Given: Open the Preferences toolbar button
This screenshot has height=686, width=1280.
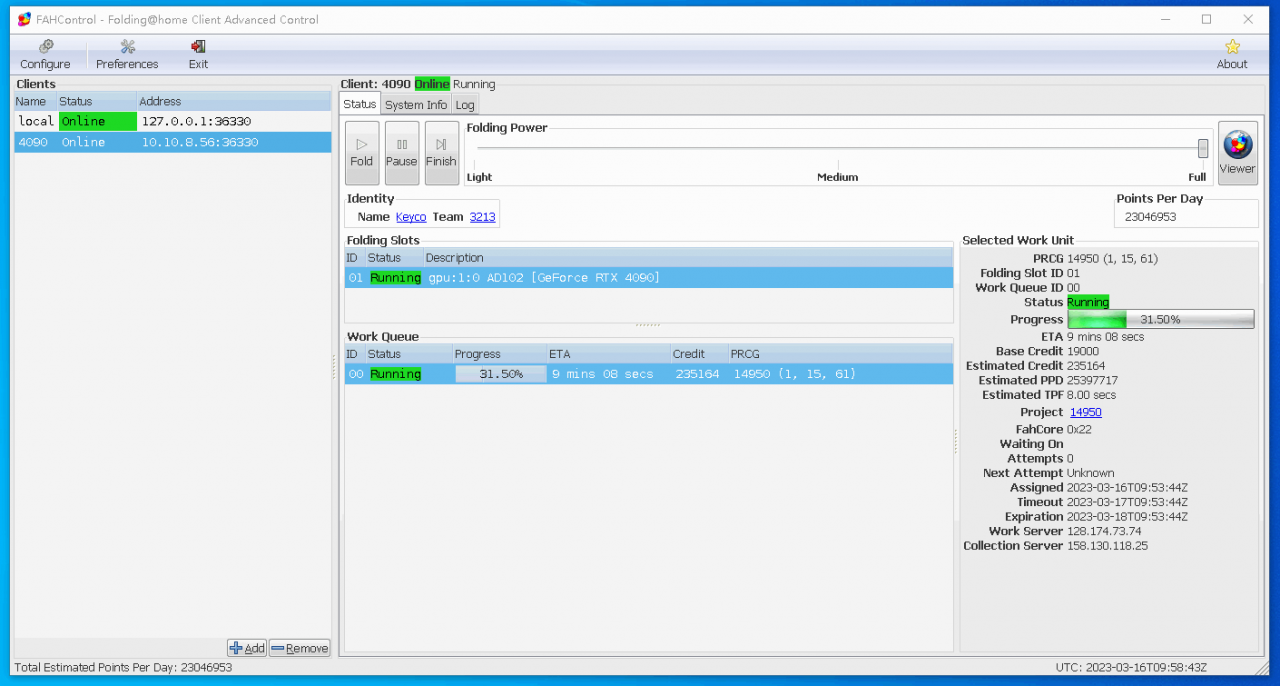Looking at the screenshot, I should (x=127, y=55).
